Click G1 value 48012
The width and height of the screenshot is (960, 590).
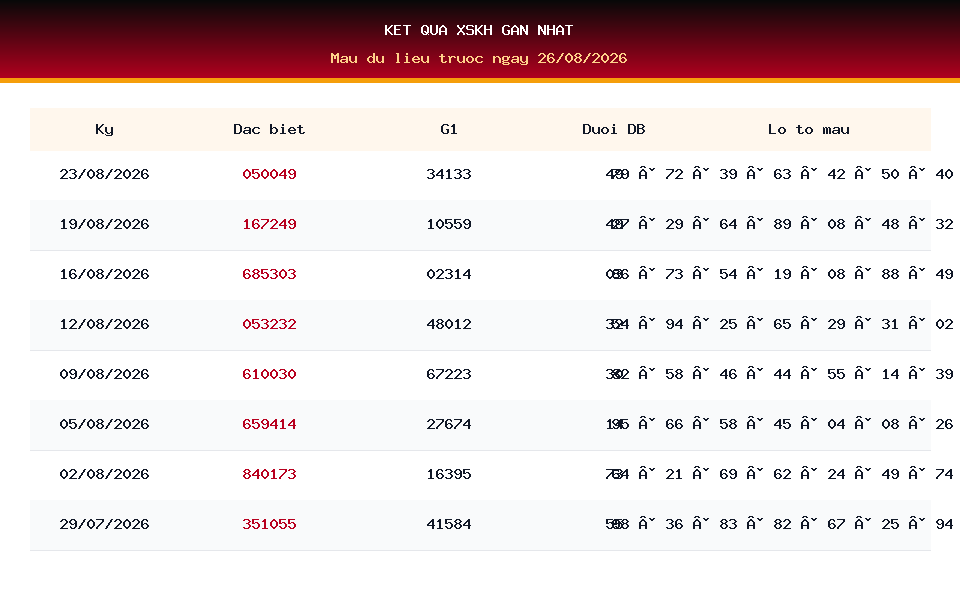tap(449, 324)
